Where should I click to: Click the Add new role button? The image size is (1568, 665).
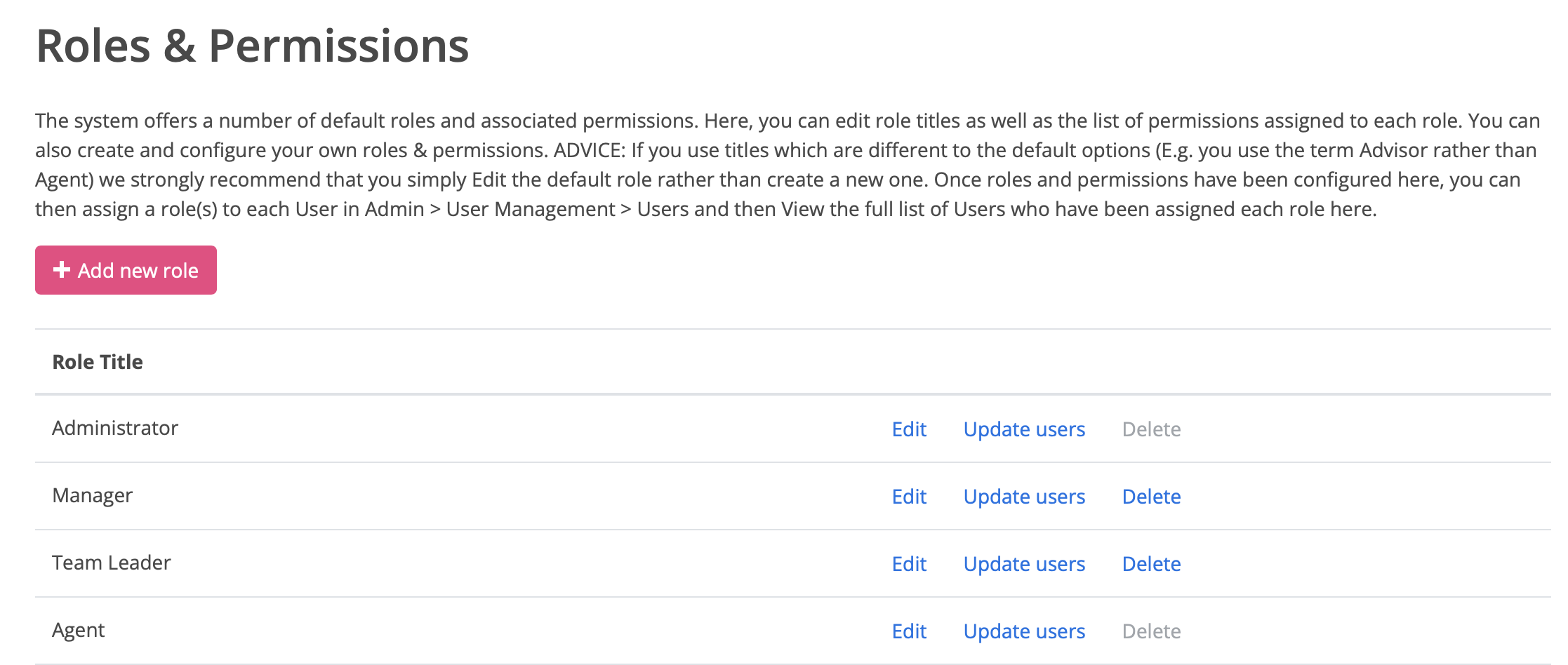[126, 270]
